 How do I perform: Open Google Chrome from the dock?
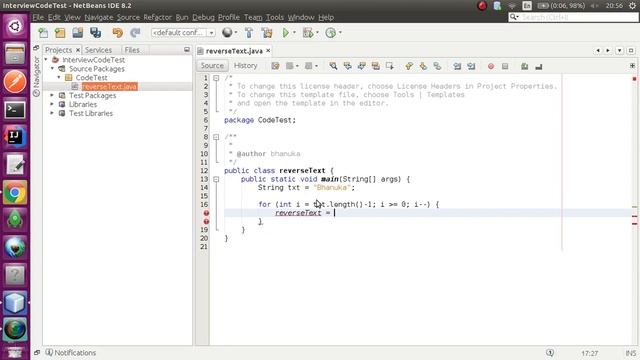[x=15, y=193]
